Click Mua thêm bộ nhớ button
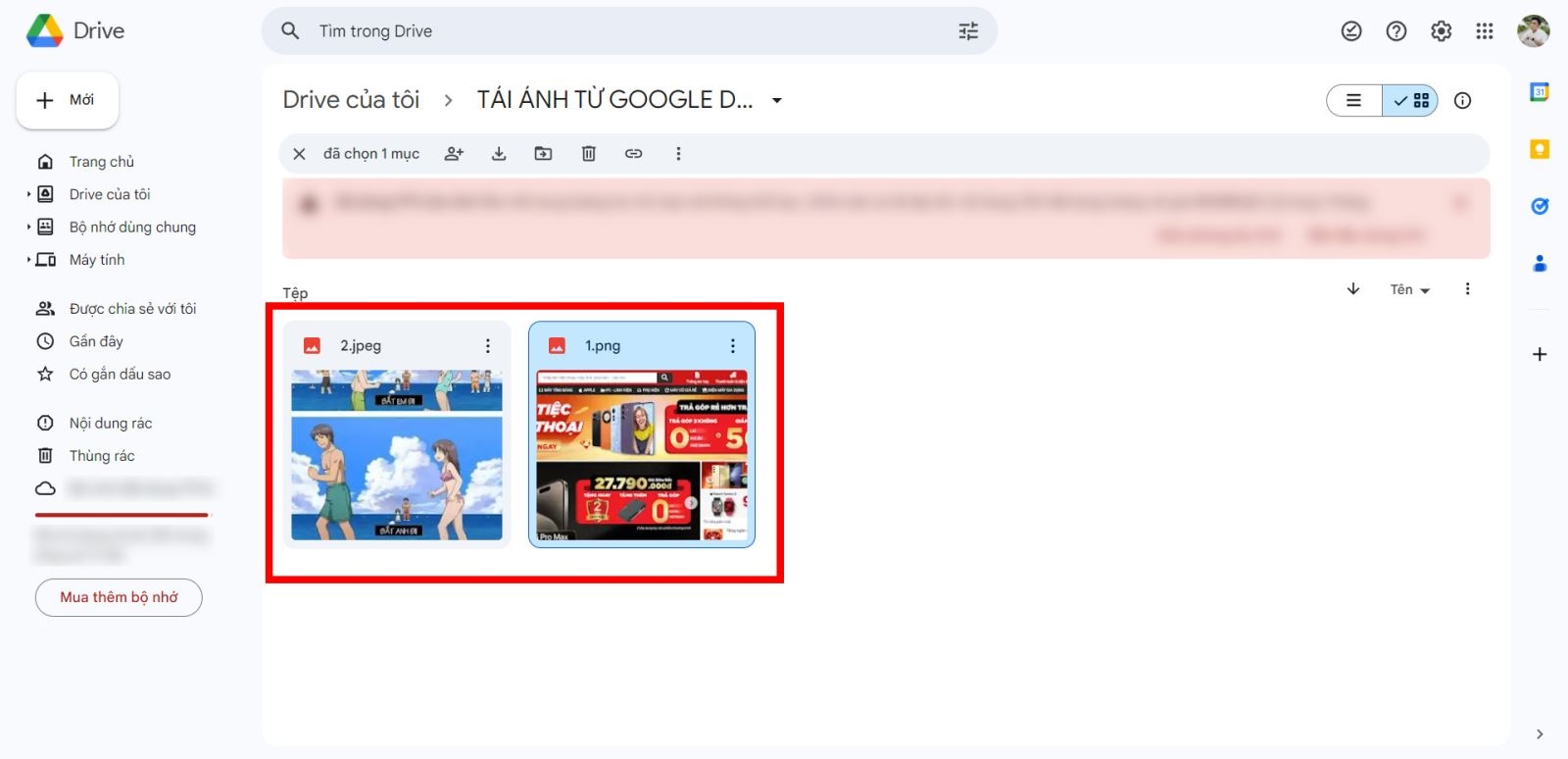Screen dimensions: 1568x759 (x=119, y=597)
